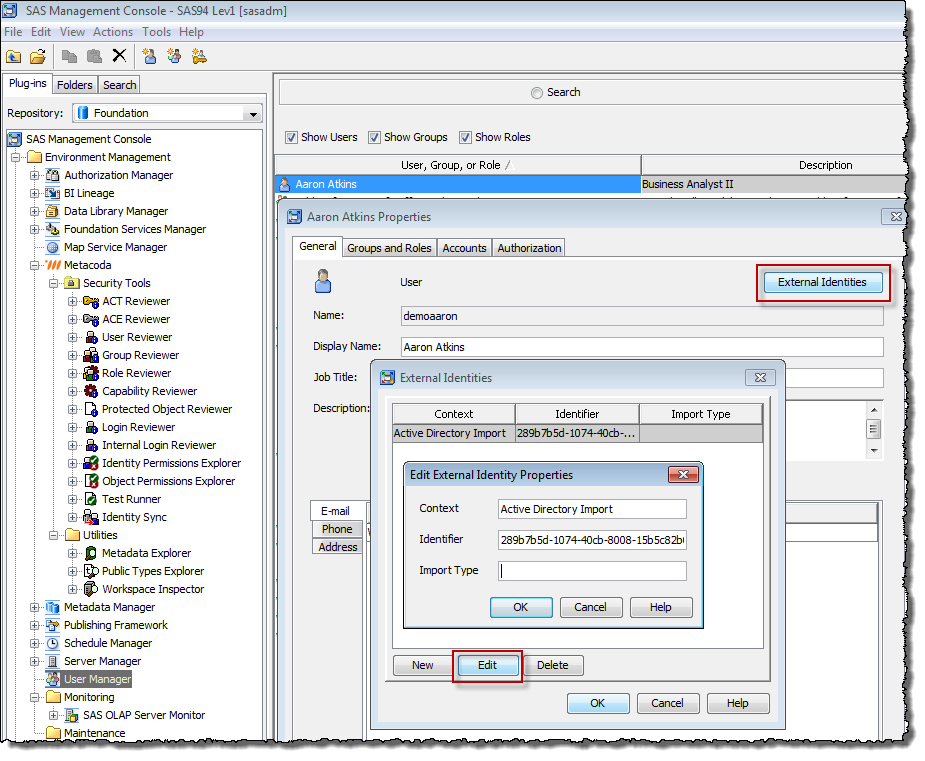This screenshot has height=761, width=925.
Task: Click the New Role toolbar icon
Action: 199,56
